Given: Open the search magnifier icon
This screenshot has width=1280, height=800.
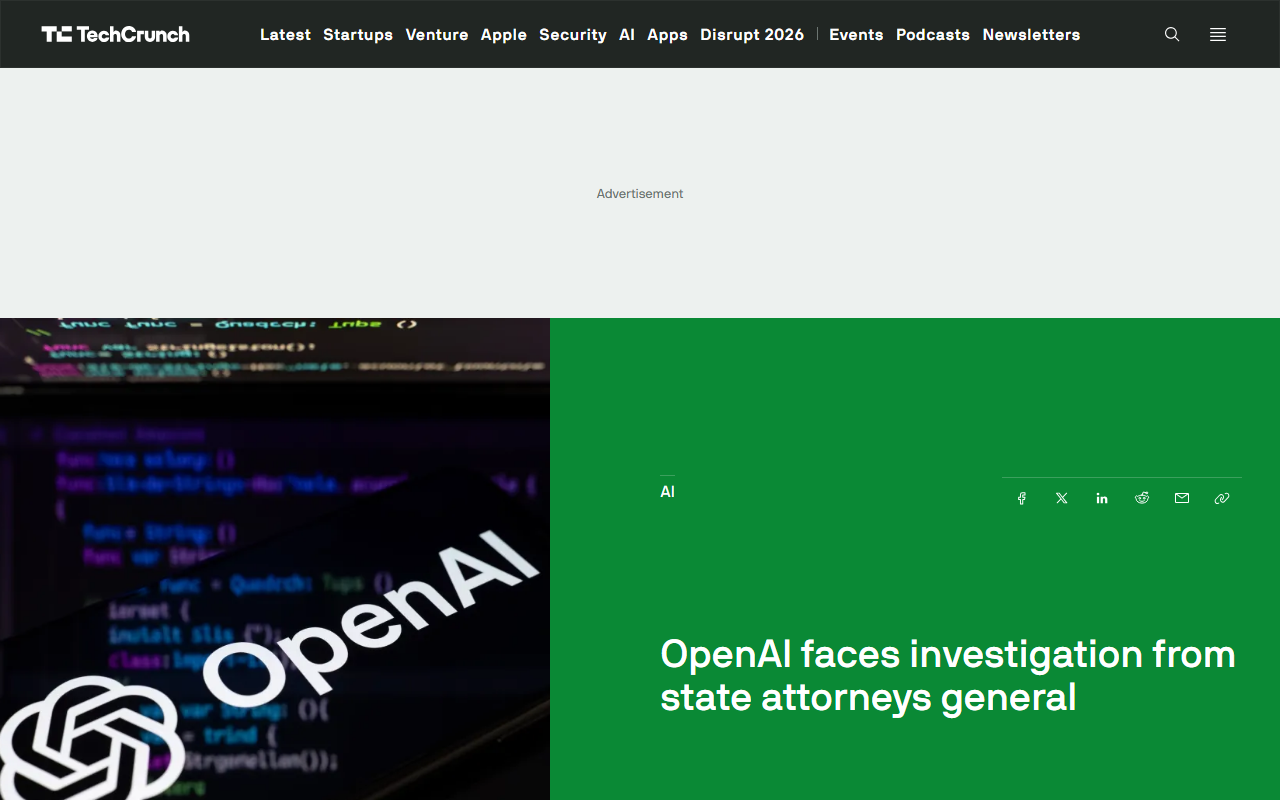Looking at the screenshot, I should [x=1172, y=34].
